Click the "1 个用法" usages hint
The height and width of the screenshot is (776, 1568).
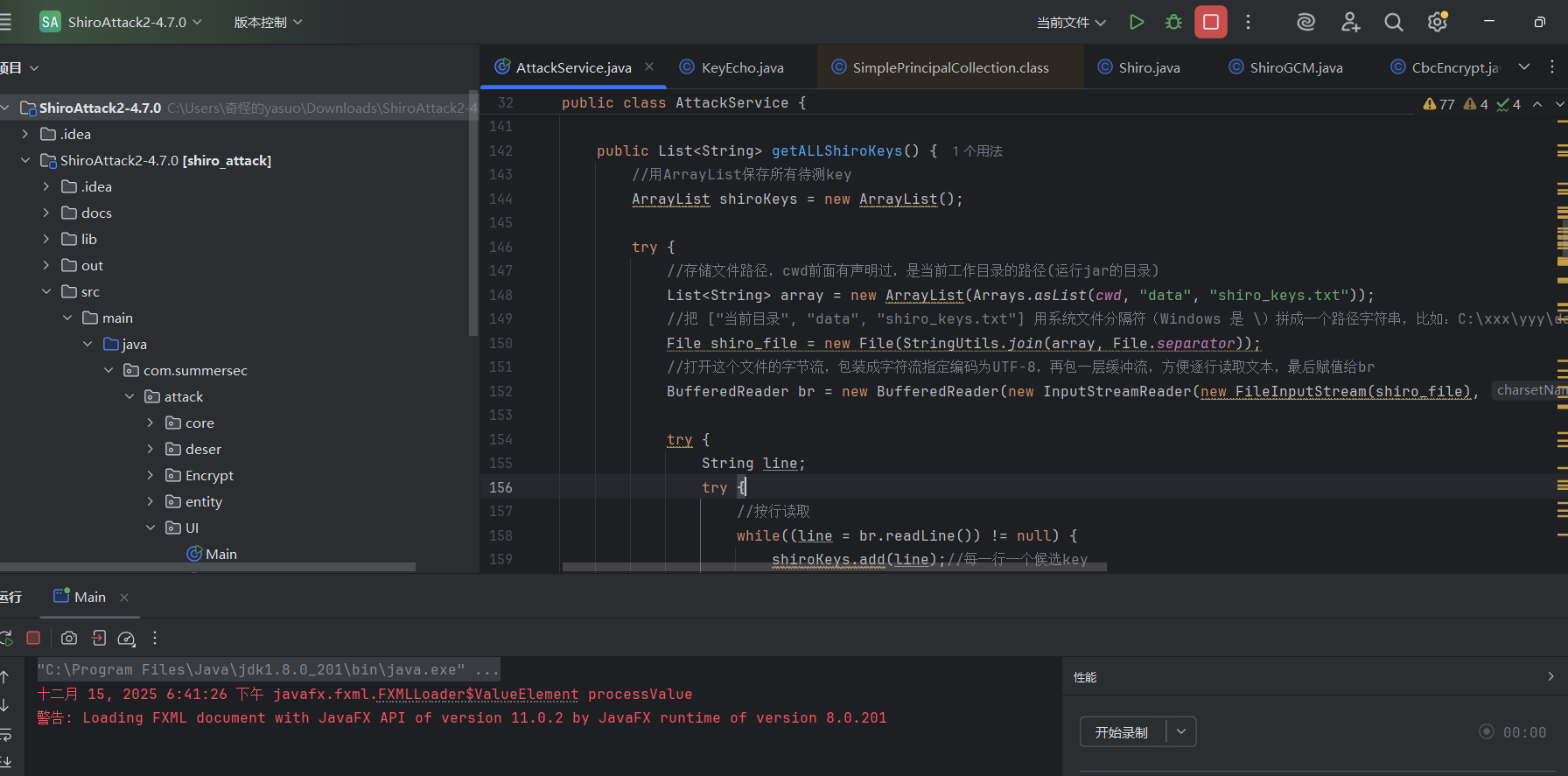pyautogui.click(x=977, y=151)
